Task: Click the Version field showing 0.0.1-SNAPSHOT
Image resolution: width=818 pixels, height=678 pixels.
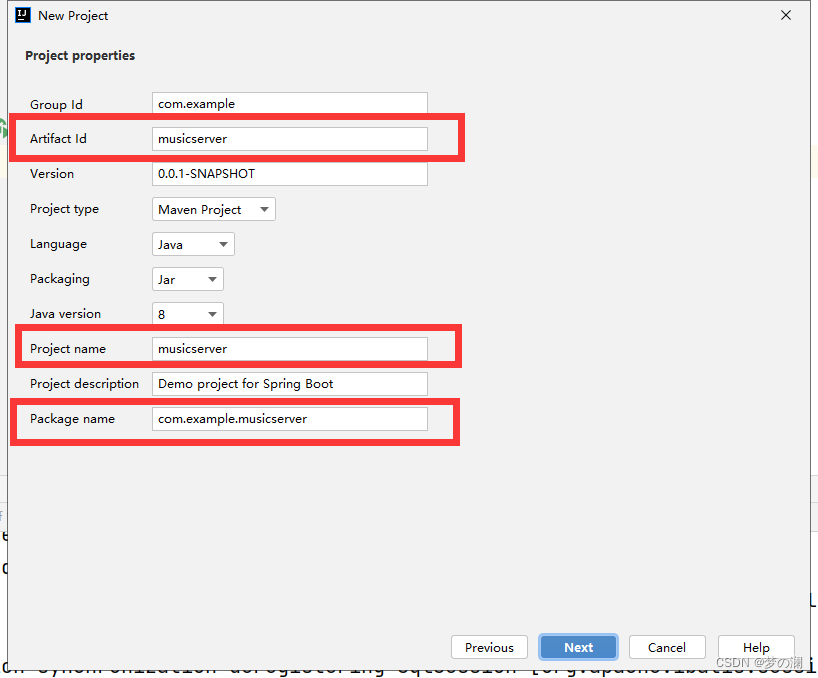Action: point(290,174)
